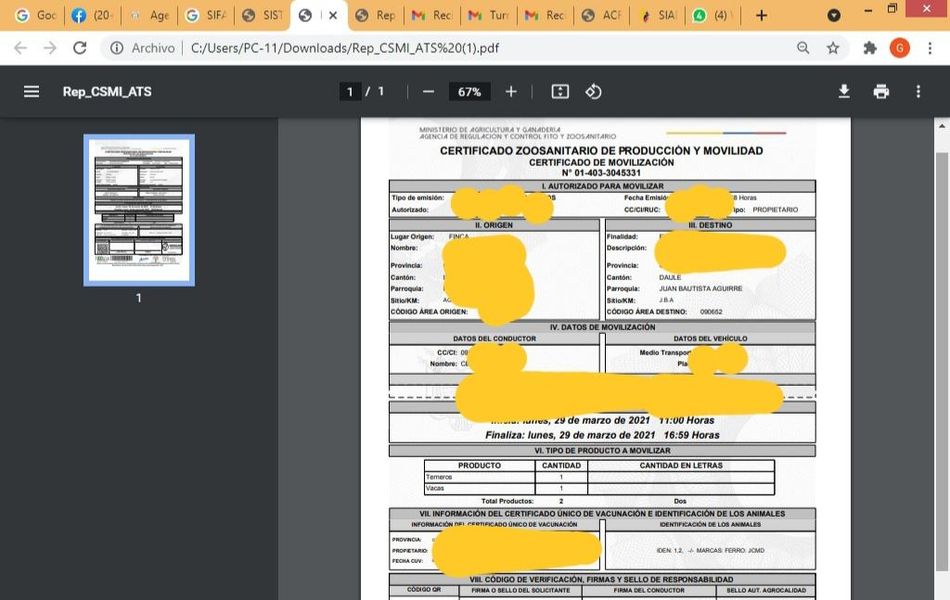Print the PDF document
Viewport: 950px width, 600px height.
pos(881,91)
